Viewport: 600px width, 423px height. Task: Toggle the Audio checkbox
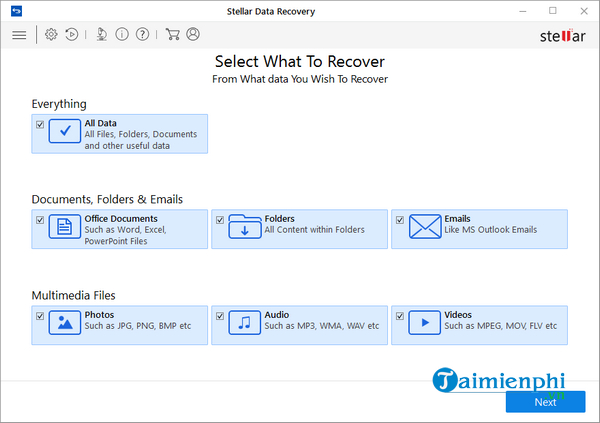(219, 316)
